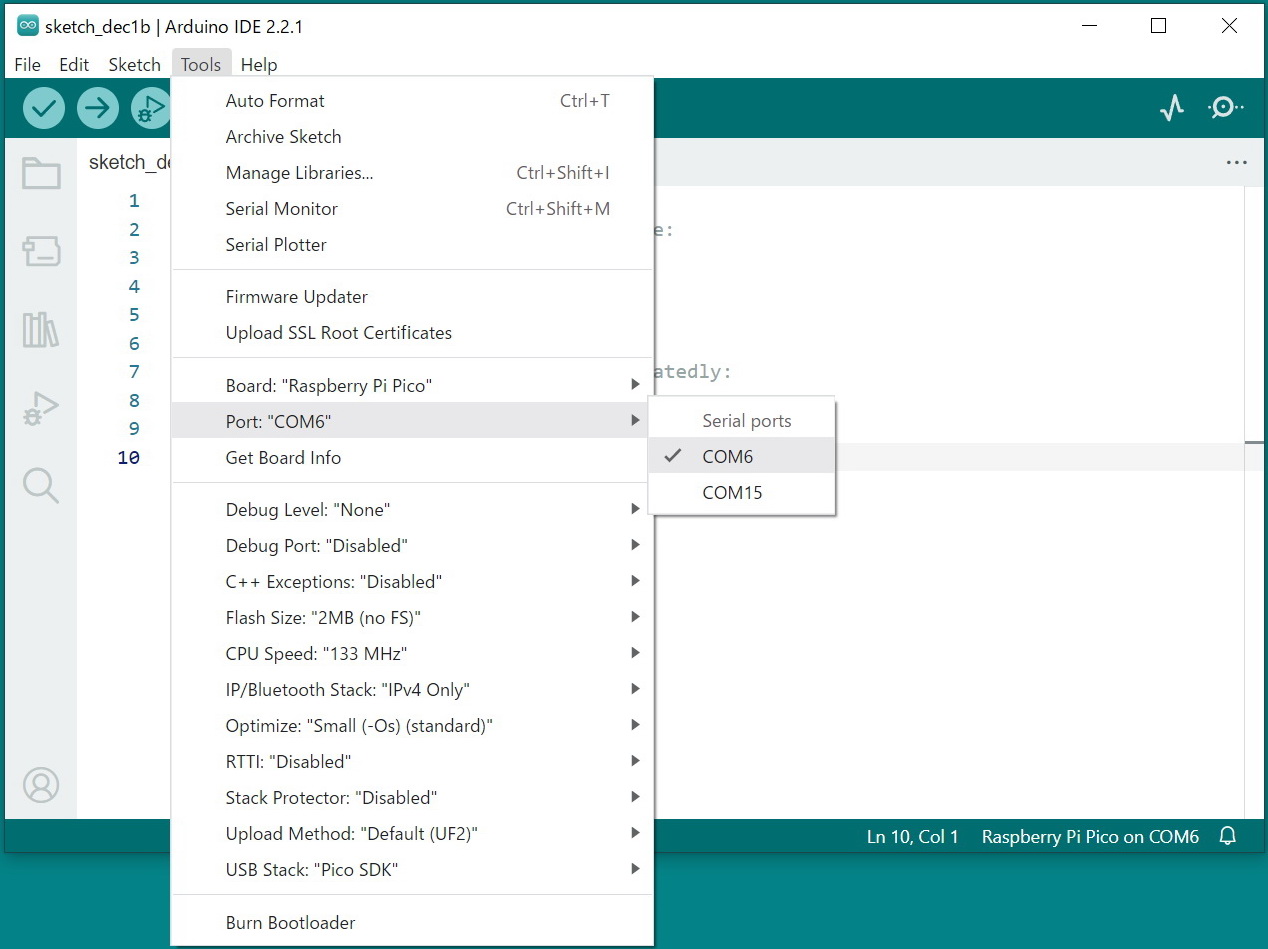This screenshot has width=1268, height=949.
Task: Choose Serial Monitor menu entry
Action: coord(413,208)
